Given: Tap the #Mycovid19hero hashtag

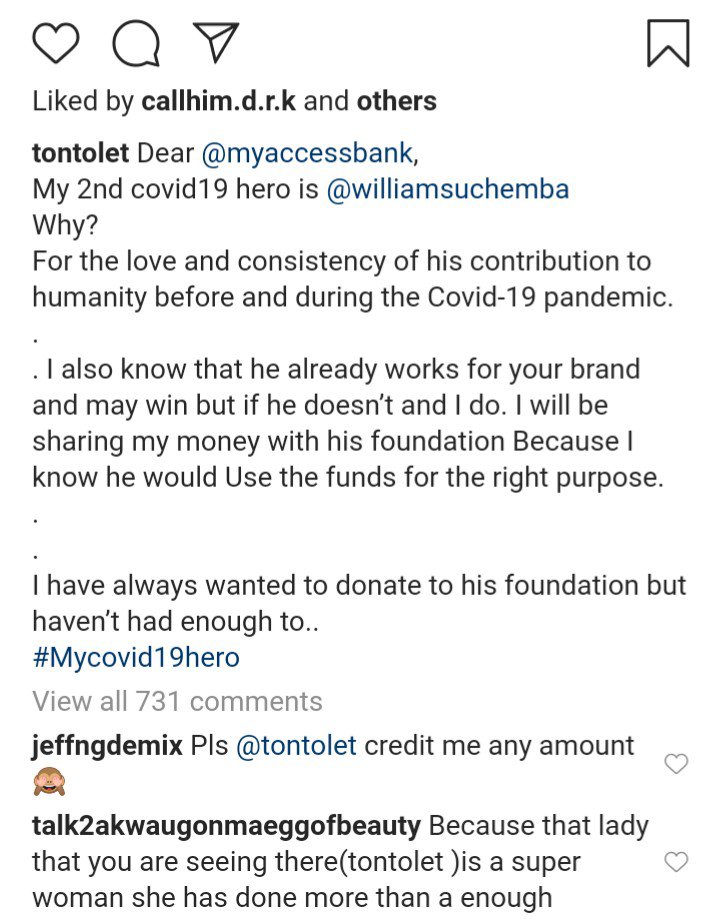Looking at the screenshot, I should click(x=136, y=657).
